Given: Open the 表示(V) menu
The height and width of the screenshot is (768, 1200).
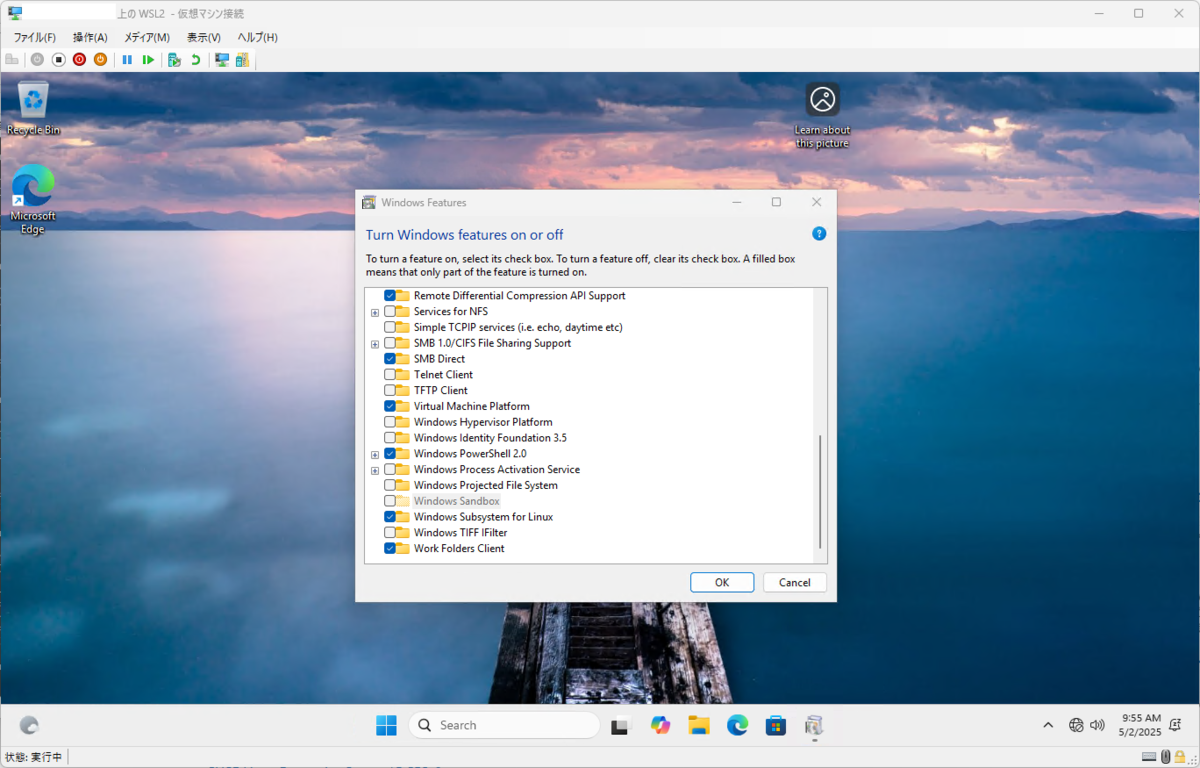Looking at the screenshot, I should [x=204, y=37].
